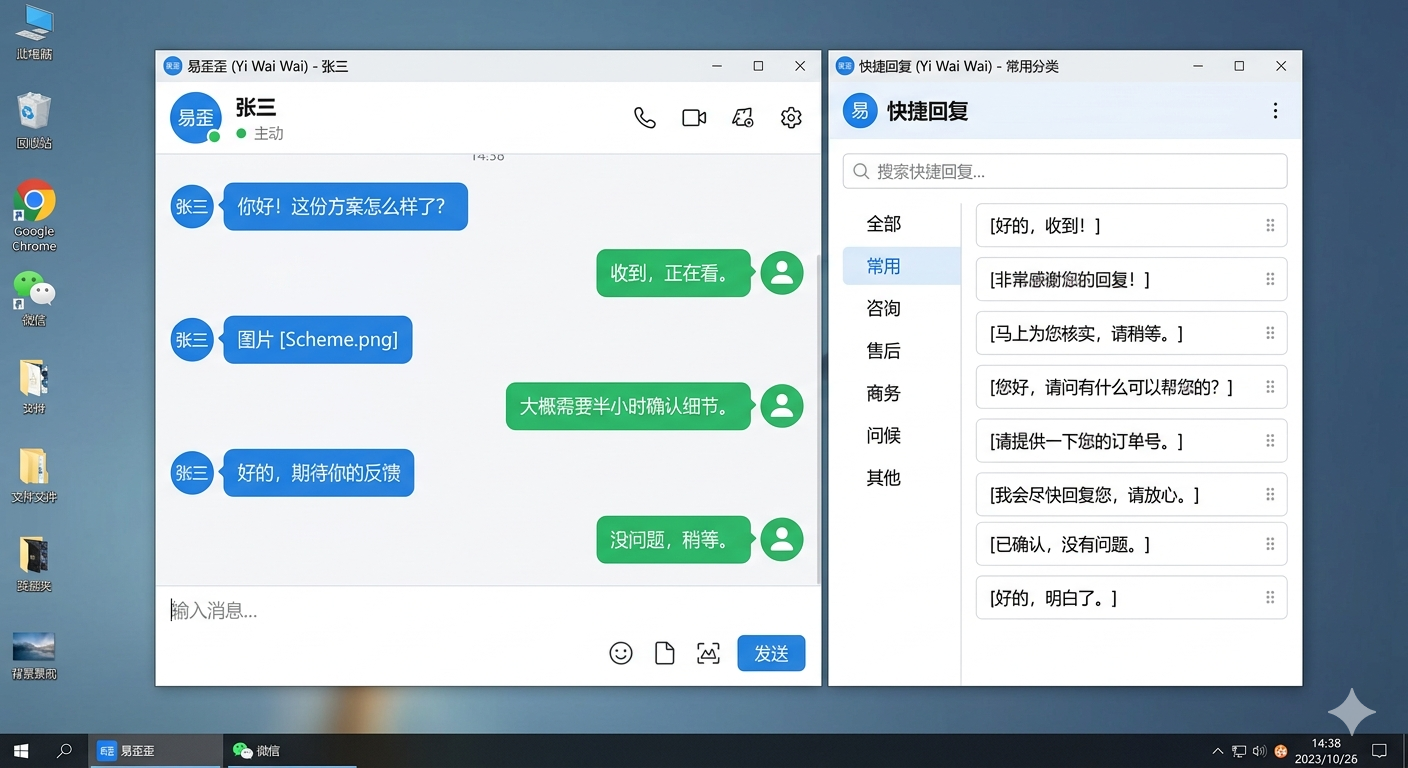Open the screen sharing tool beside the camera icon
This screenshot has width=1408, height=768.
pyautogui.click(x=742, y=117)
